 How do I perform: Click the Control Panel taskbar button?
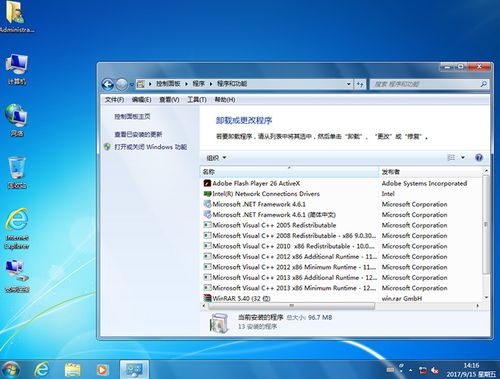click(x=134, y=369)
